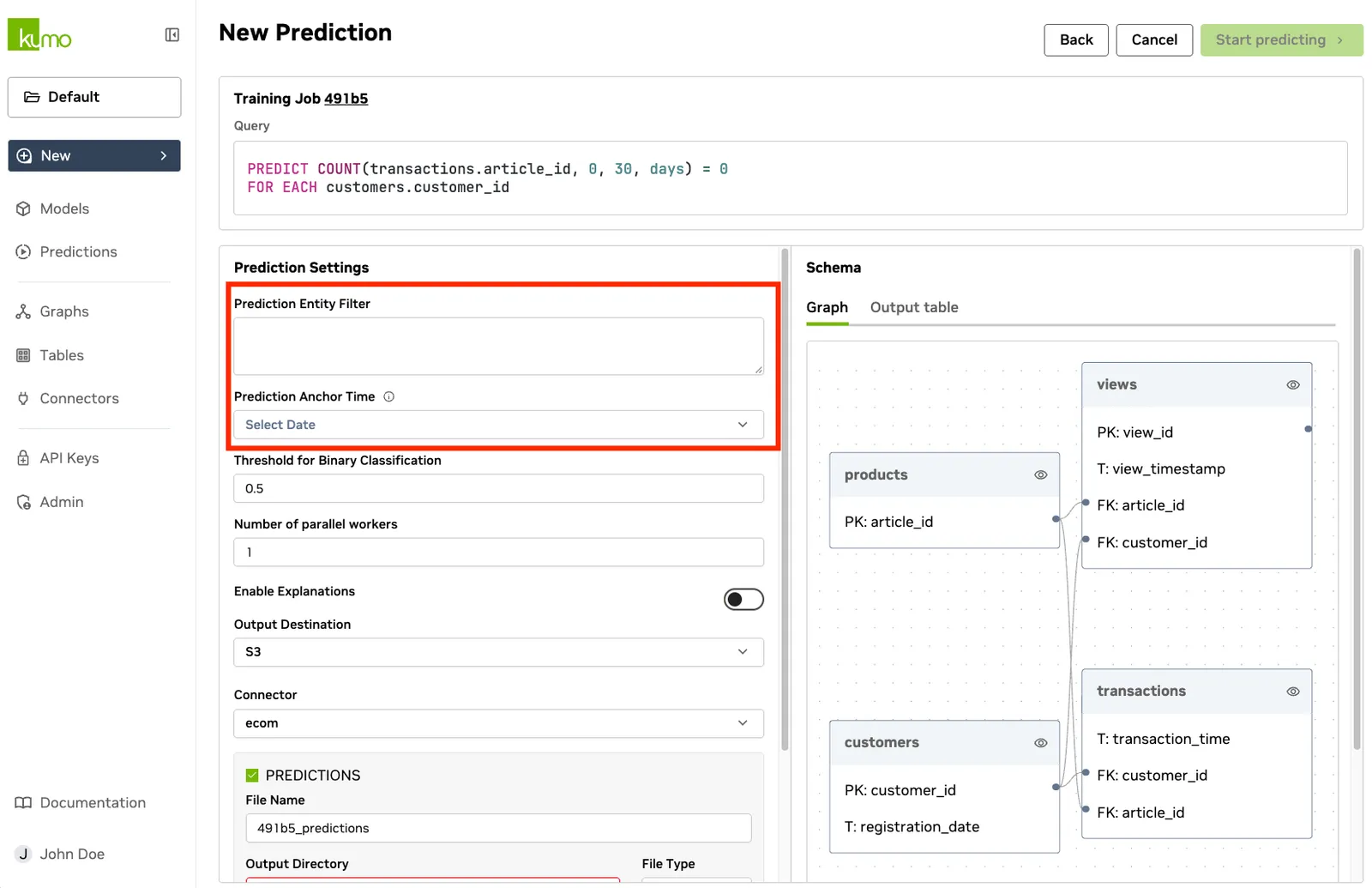This screenshot has height=888, width=1372.
Task: Click the Number of parallel workers field
Action: [x=498, y=552]
